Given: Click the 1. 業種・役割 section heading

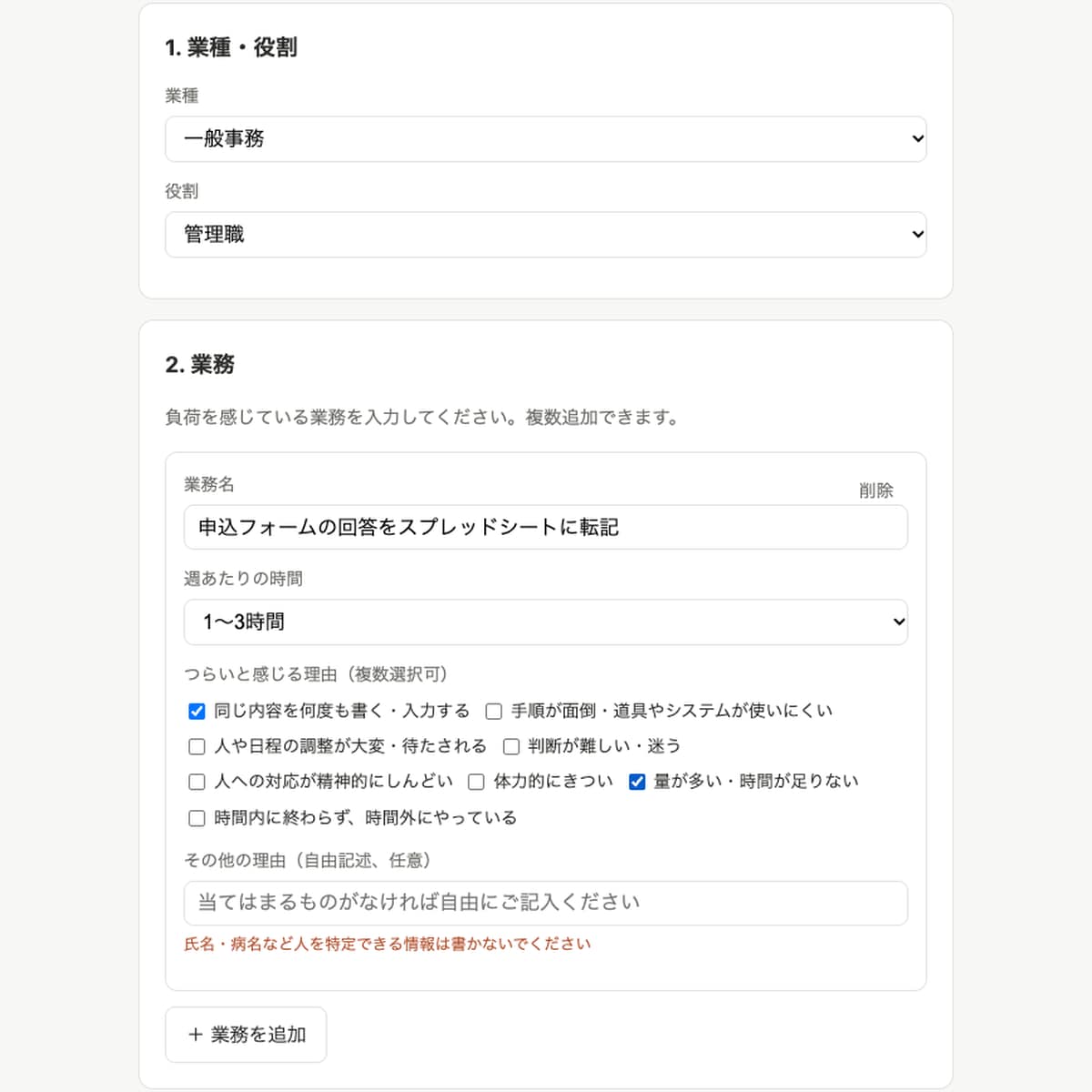Looking at the screenshot, I should [231, 47].
